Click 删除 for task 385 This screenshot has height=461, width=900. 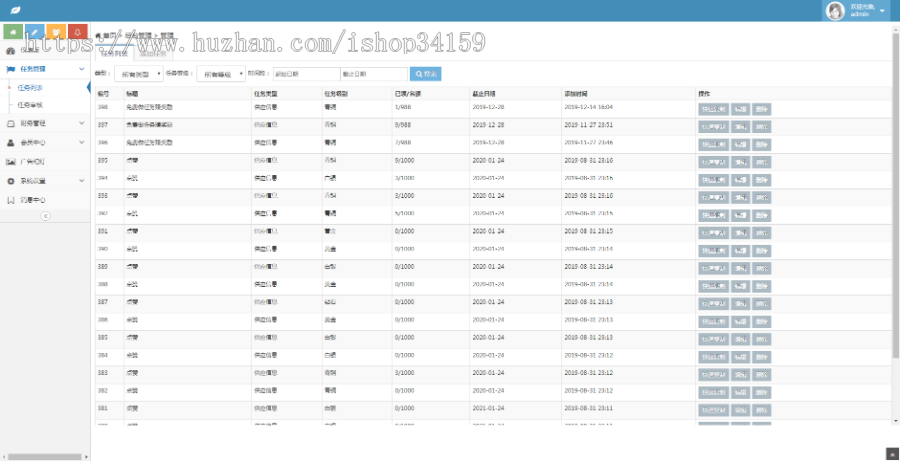pos(761,339)
